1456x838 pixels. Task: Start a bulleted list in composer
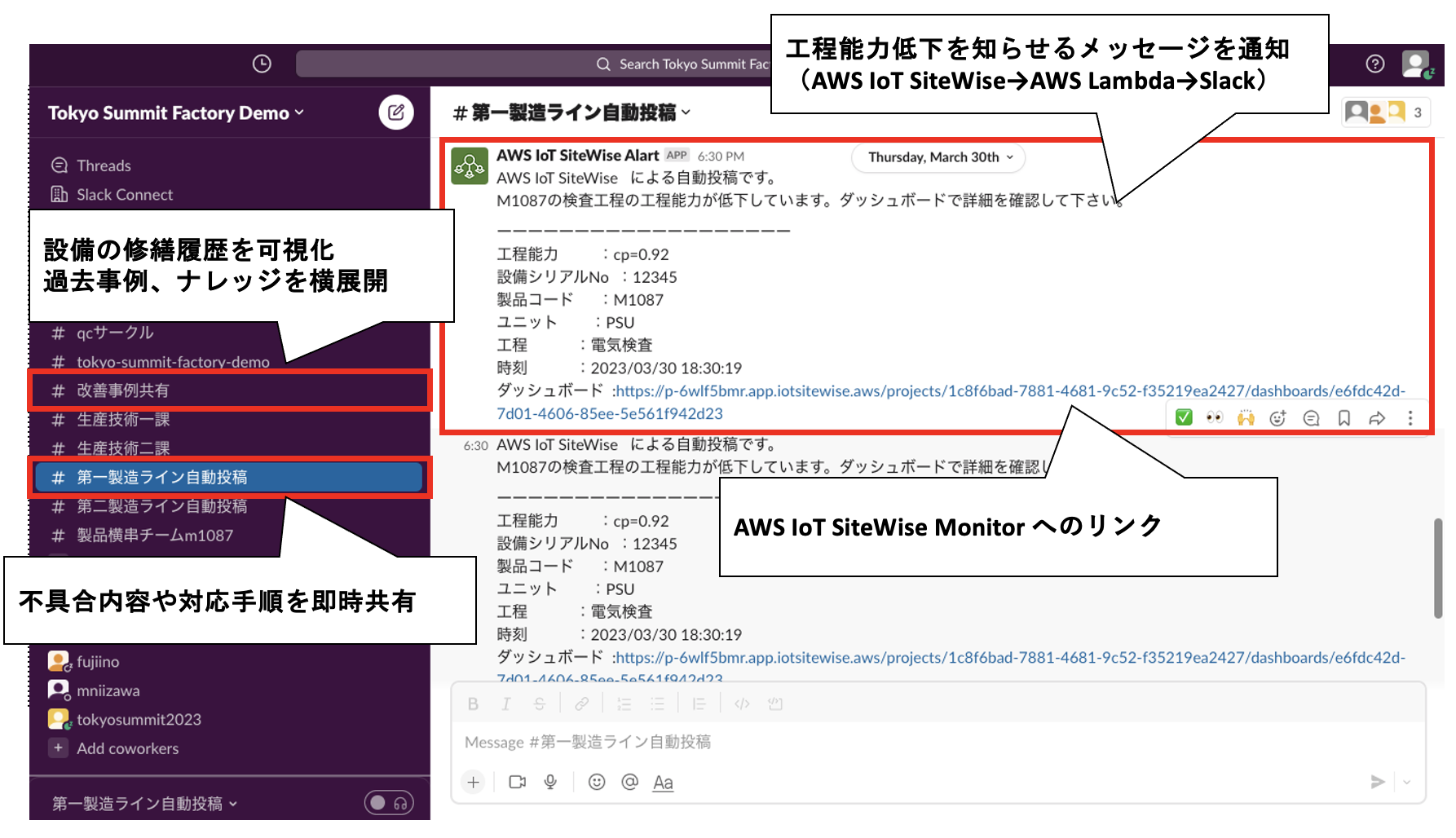point(657,703)
